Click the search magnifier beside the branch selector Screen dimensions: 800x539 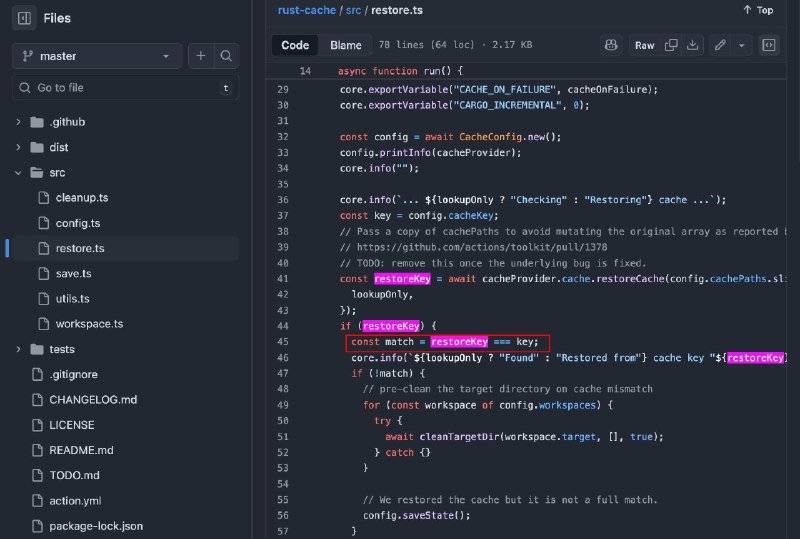(227, 56)
